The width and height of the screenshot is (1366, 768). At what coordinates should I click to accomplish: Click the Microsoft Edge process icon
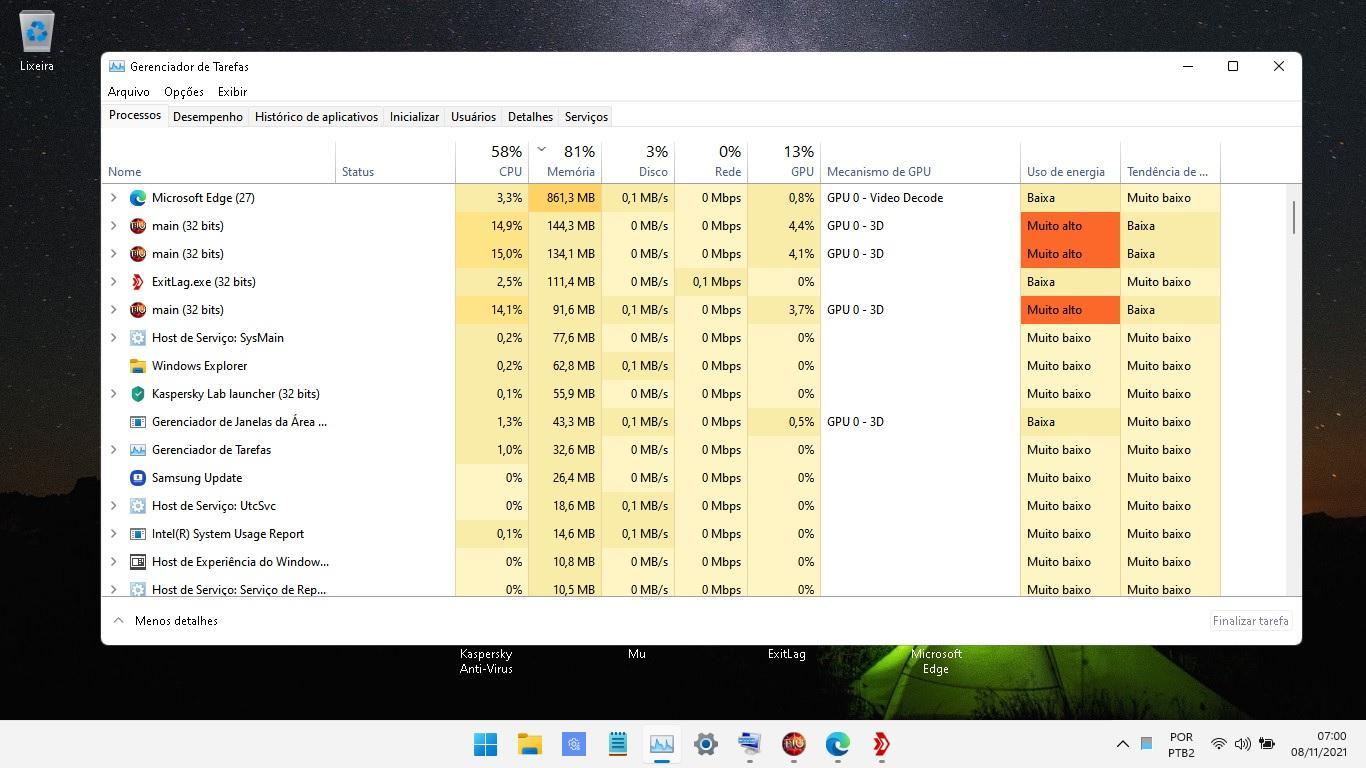(138, 198)
